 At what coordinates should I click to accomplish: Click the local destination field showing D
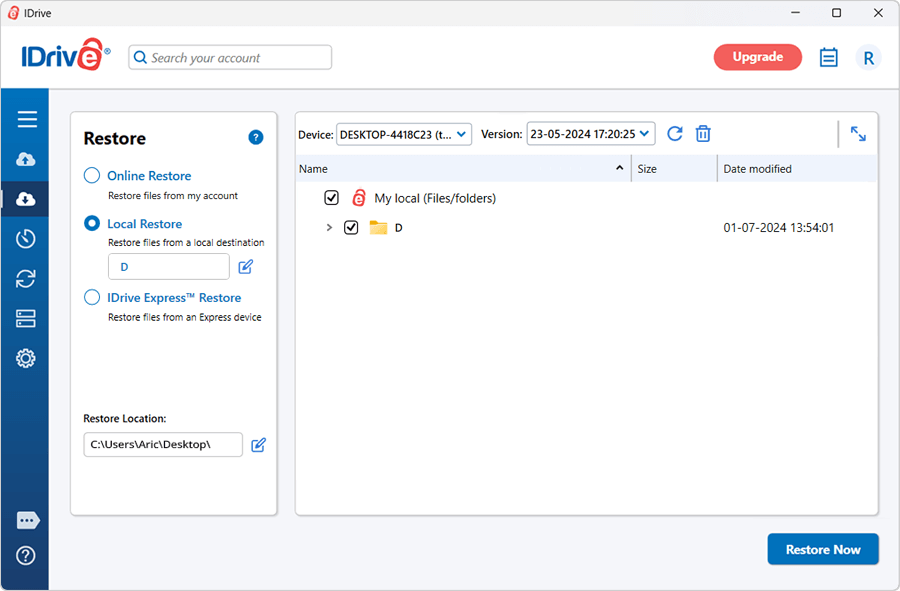[x=169, y=267]
